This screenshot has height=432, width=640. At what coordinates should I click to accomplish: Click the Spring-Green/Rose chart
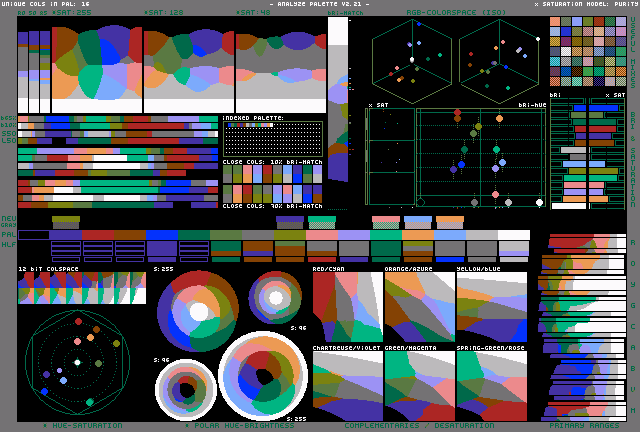pos(492,385)
